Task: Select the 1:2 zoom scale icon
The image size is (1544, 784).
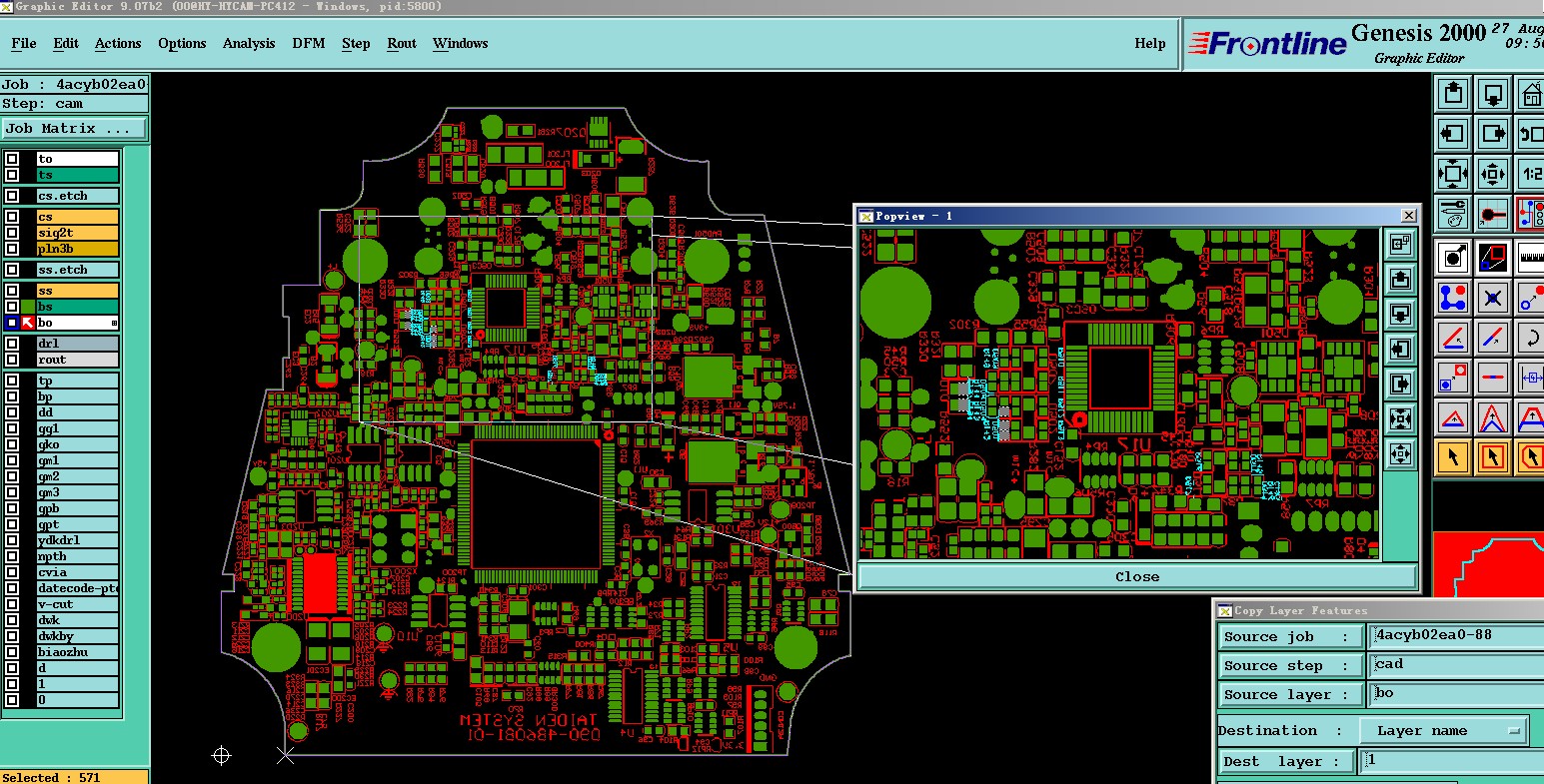Action: pyautogui.click(x=1531, y=174)
